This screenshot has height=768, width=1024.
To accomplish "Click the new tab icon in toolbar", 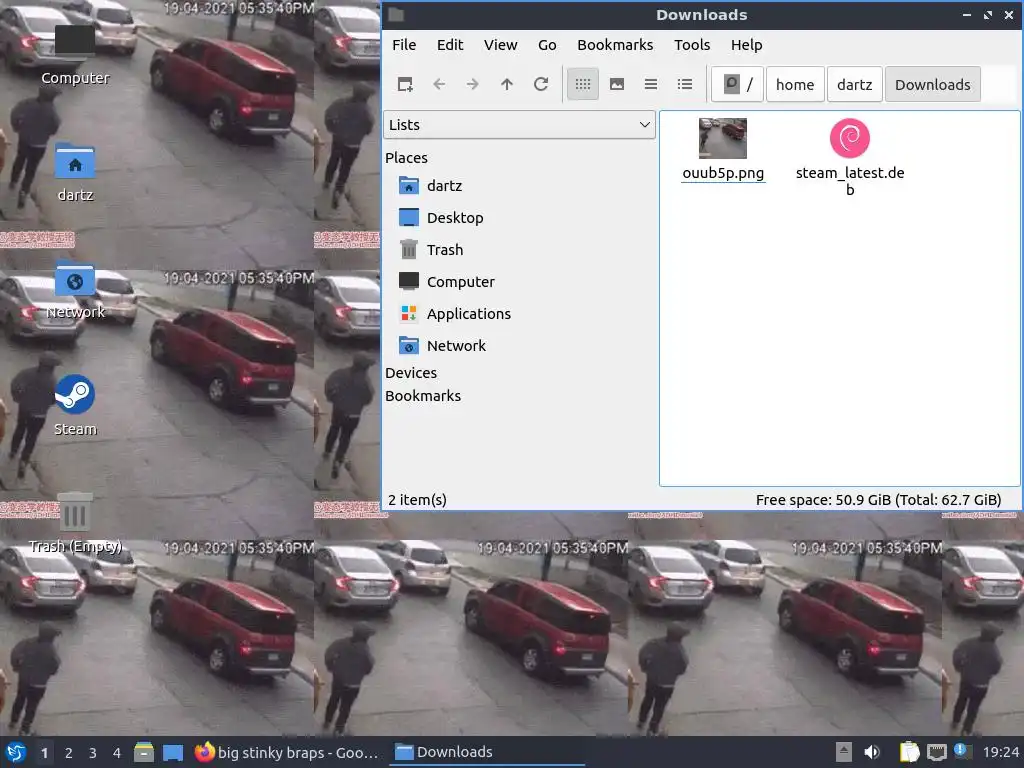I will click(x=405, y=84).
